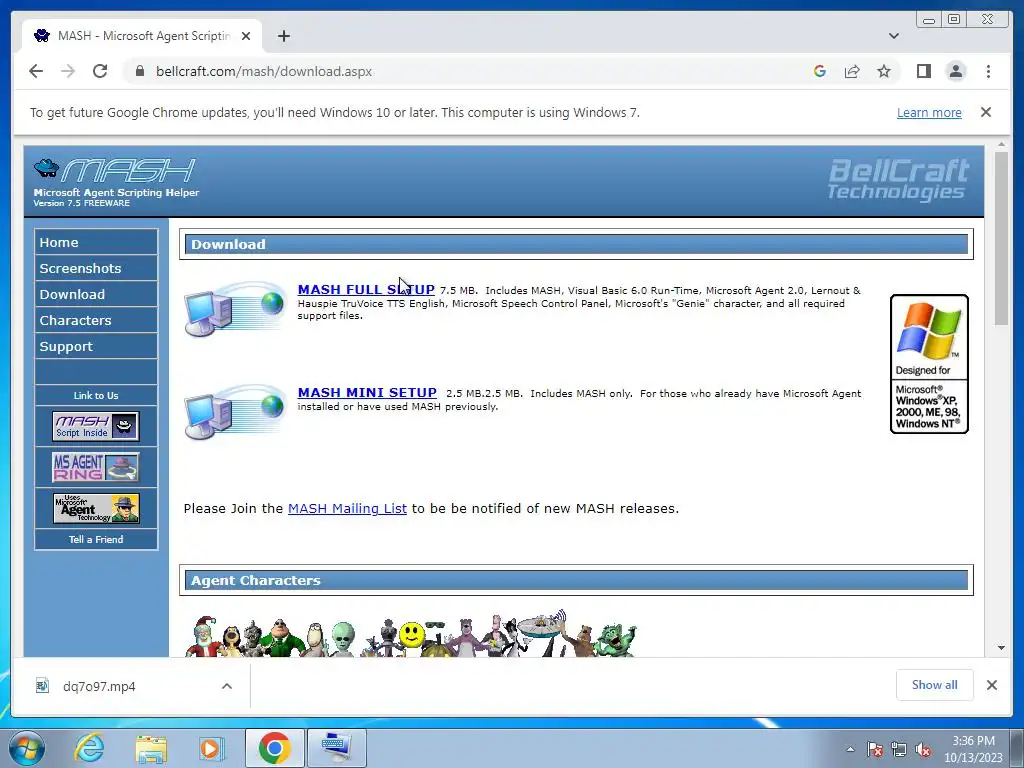Screen dimensions: 1024x768
Task: Expand the tab search chevron
Action: point(893,36)
